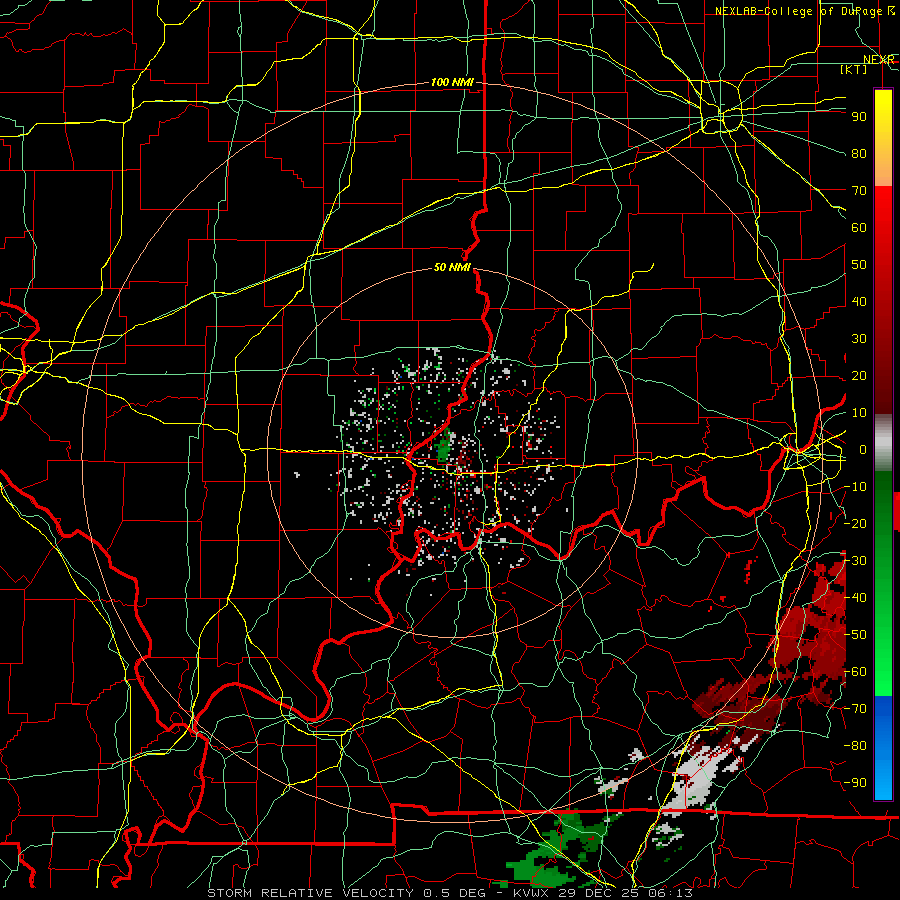Click the 20 value on the velocity scale
This screenshot has width=900, height=900.
click(x=859, y=375)
